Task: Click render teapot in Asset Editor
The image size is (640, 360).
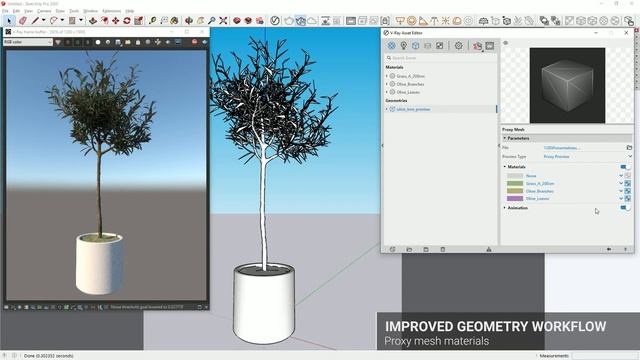Action: (x=477, y=46)
